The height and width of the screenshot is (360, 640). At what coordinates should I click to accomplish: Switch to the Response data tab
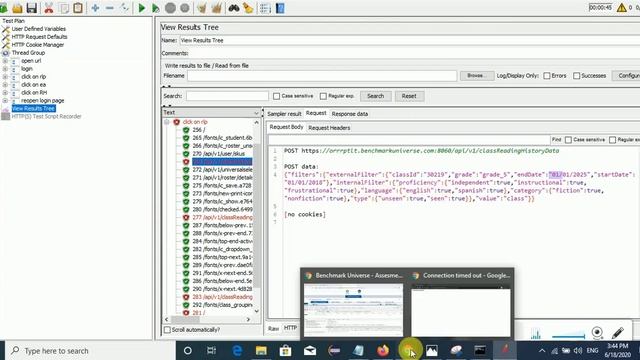pyautogui.click(x=350, y=114)
